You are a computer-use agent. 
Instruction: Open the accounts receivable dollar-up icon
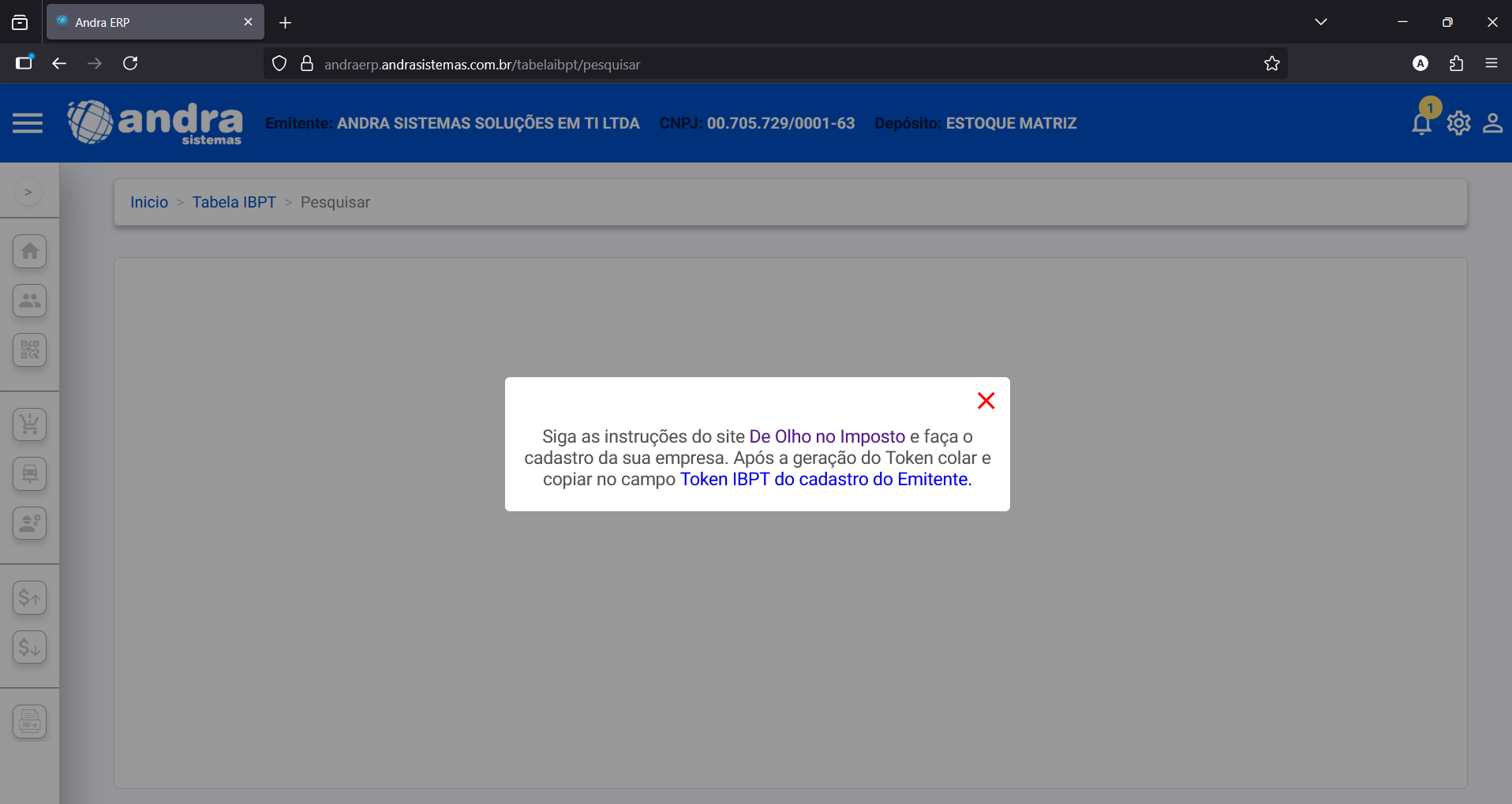[x=29, y=597]
